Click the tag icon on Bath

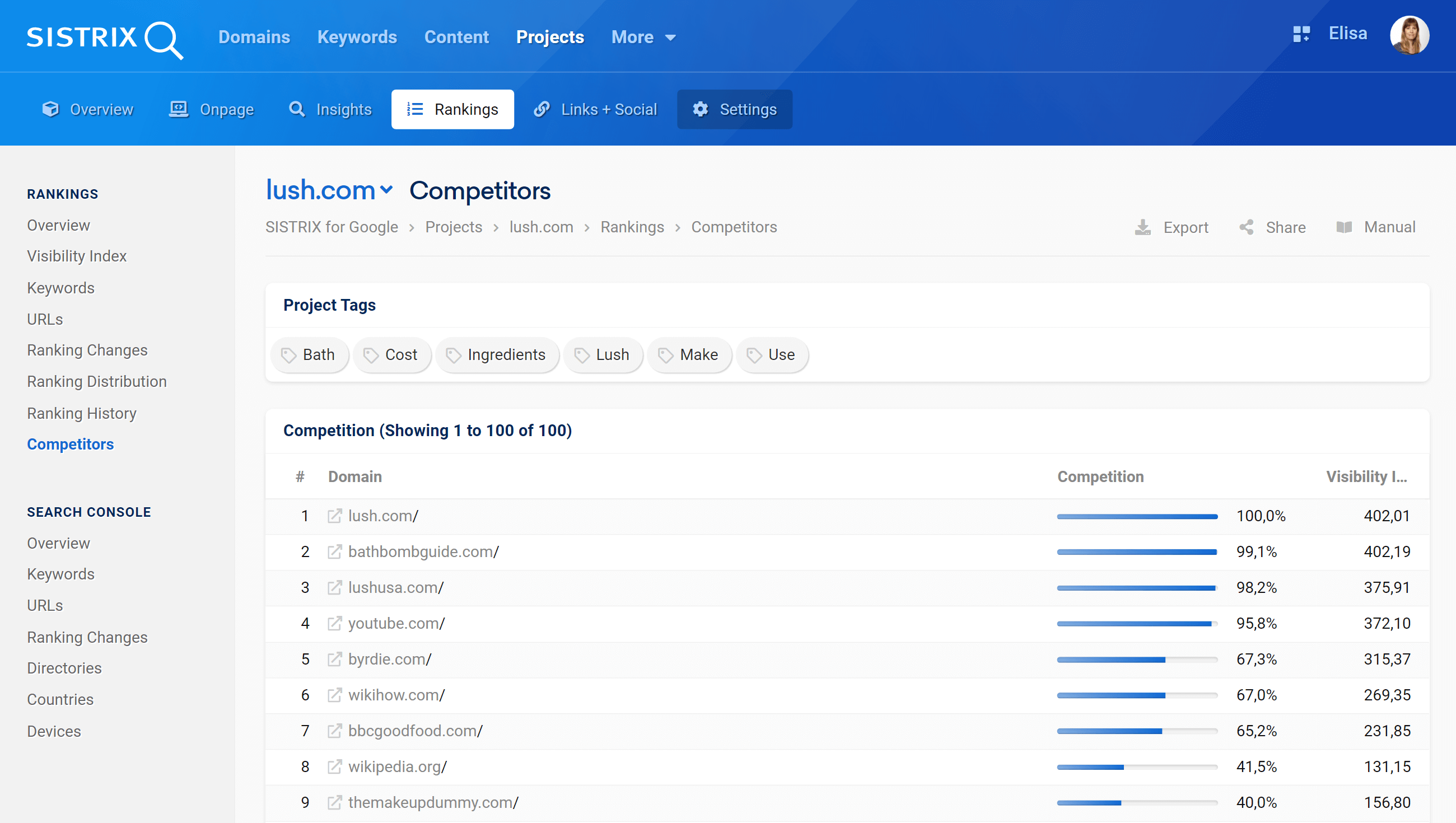click(289, 355)
